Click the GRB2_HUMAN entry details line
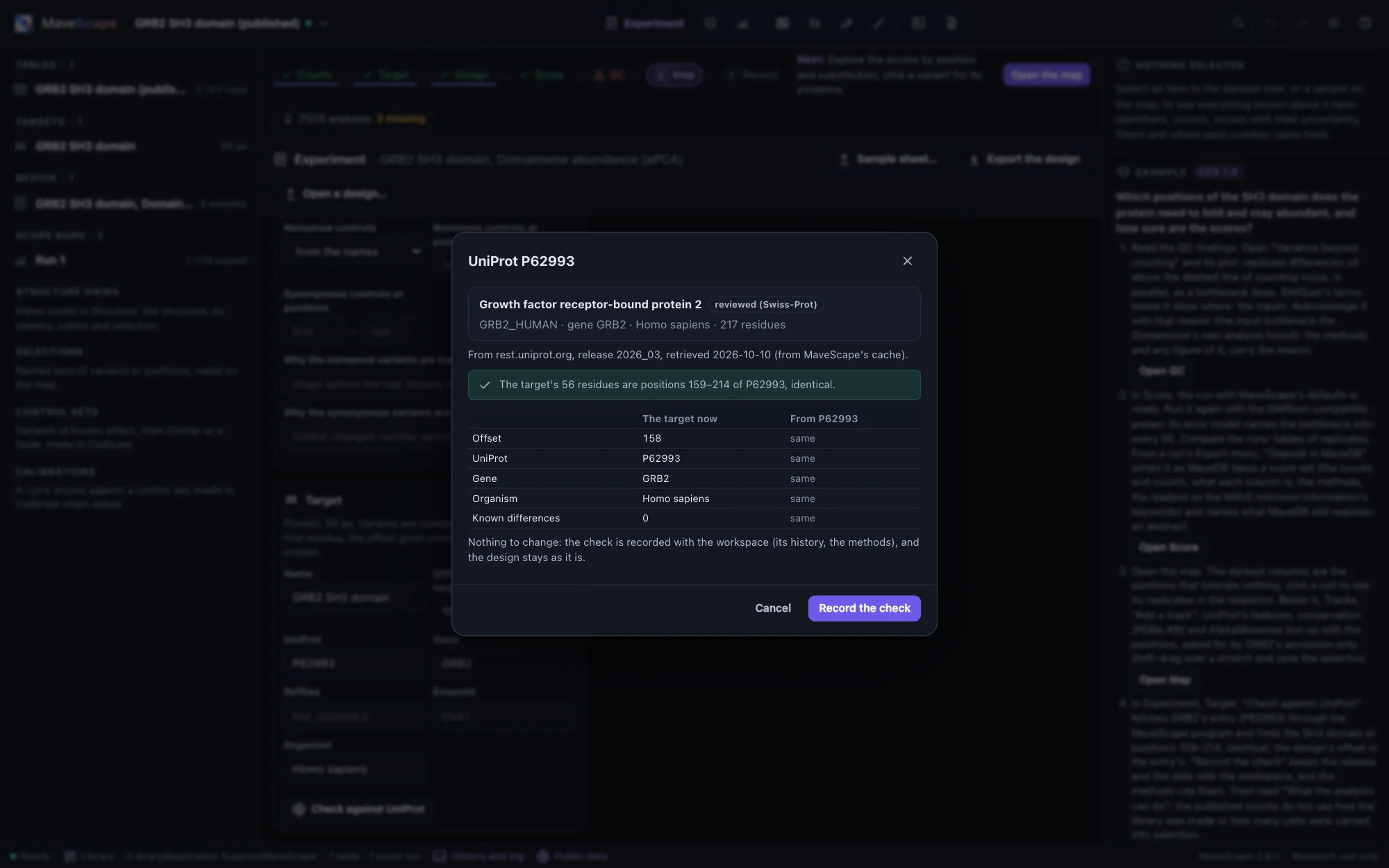The image size is (1389, 868). click(x=632, y=325)
